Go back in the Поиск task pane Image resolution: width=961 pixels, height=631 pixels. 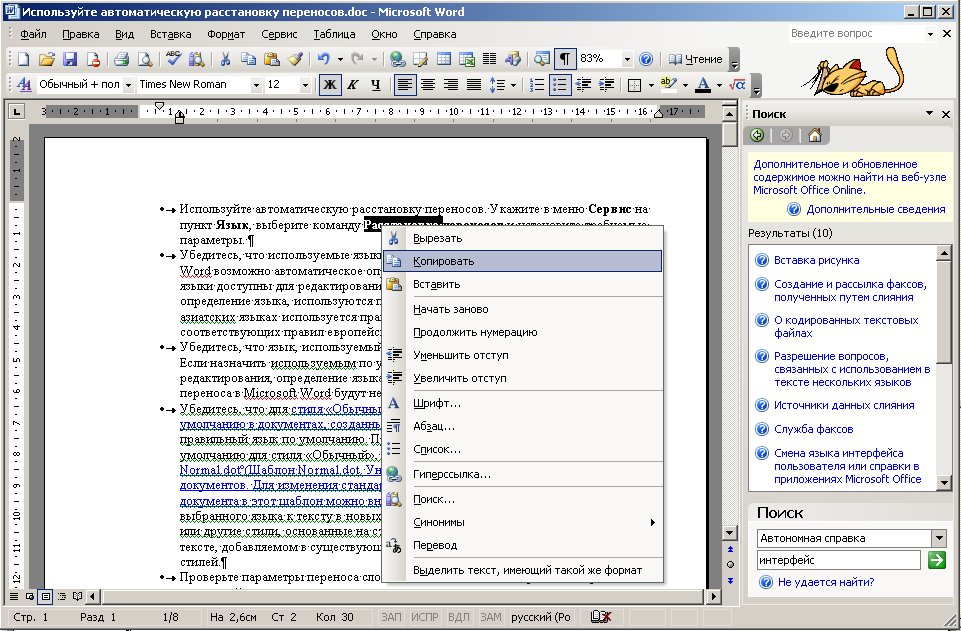pyautogui.click(x=758, y=135)
